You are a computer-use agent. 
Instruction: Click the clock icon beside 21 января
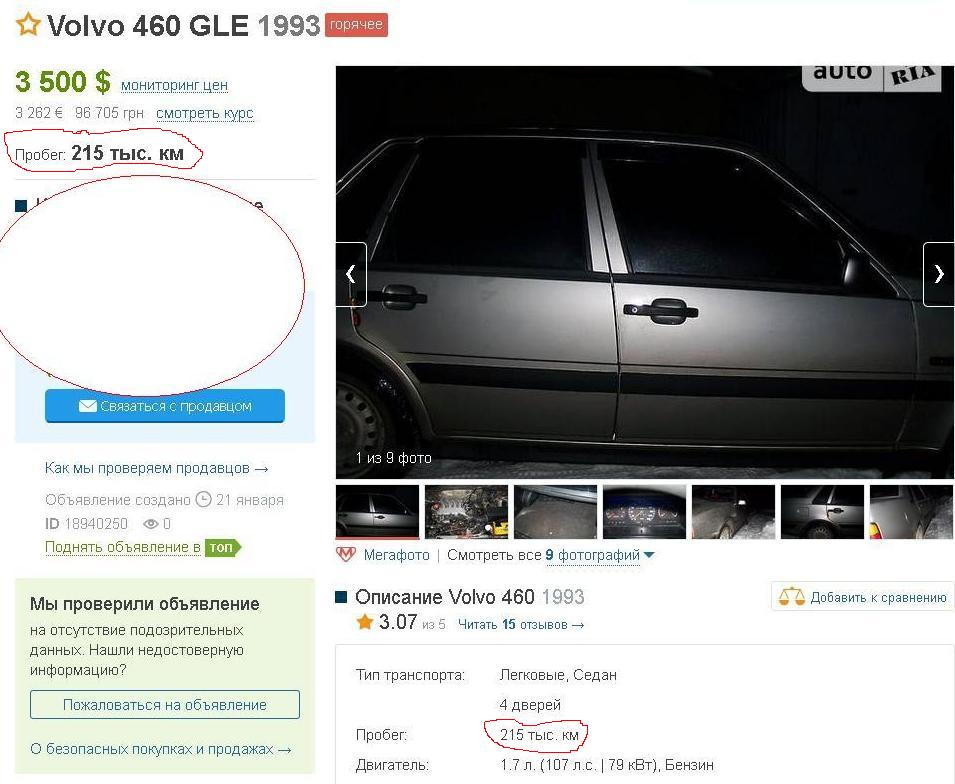203,500
